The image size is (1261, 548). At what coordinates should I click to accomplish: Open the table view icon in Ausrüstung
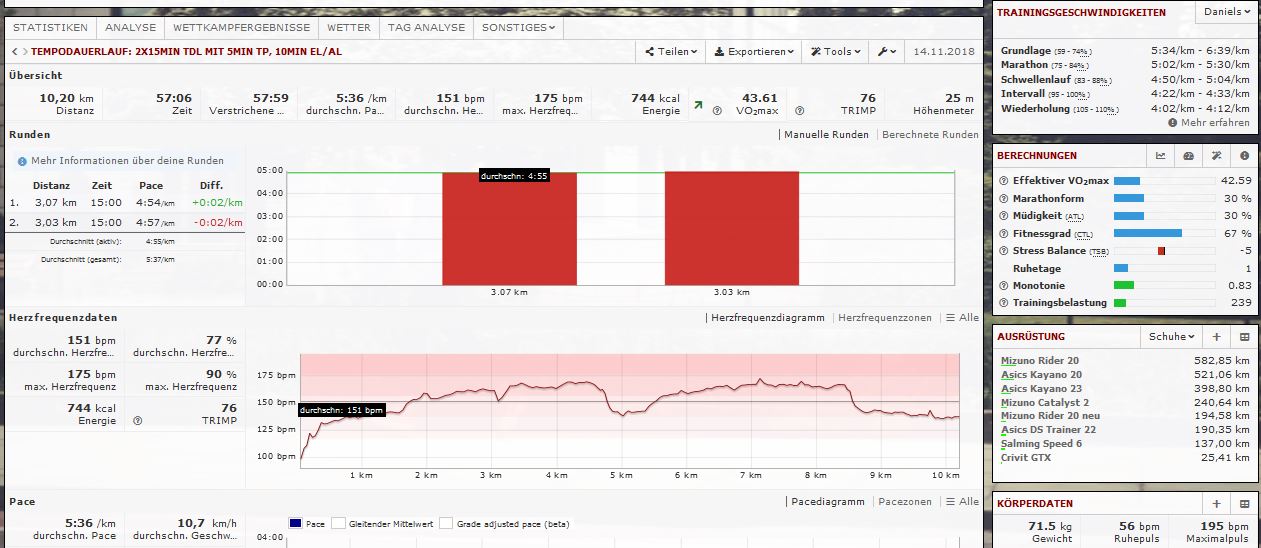pyautogui.click(x=1244, y=337)
